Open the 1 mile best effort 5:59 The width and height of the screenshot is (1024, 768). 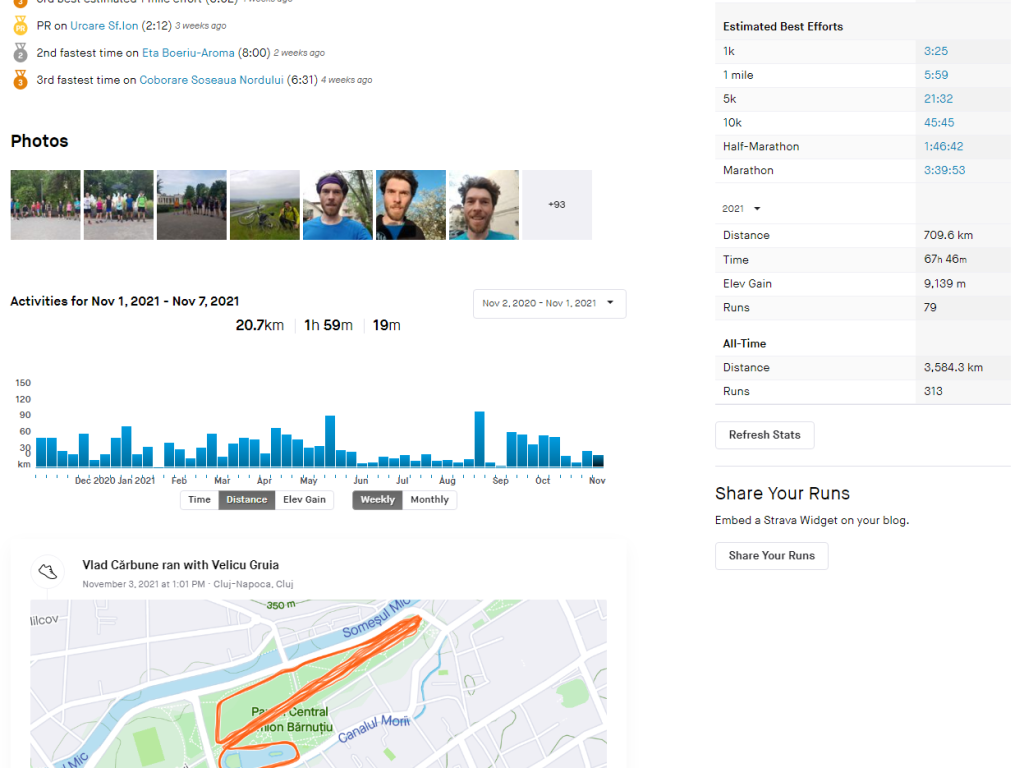click(936, 75)
